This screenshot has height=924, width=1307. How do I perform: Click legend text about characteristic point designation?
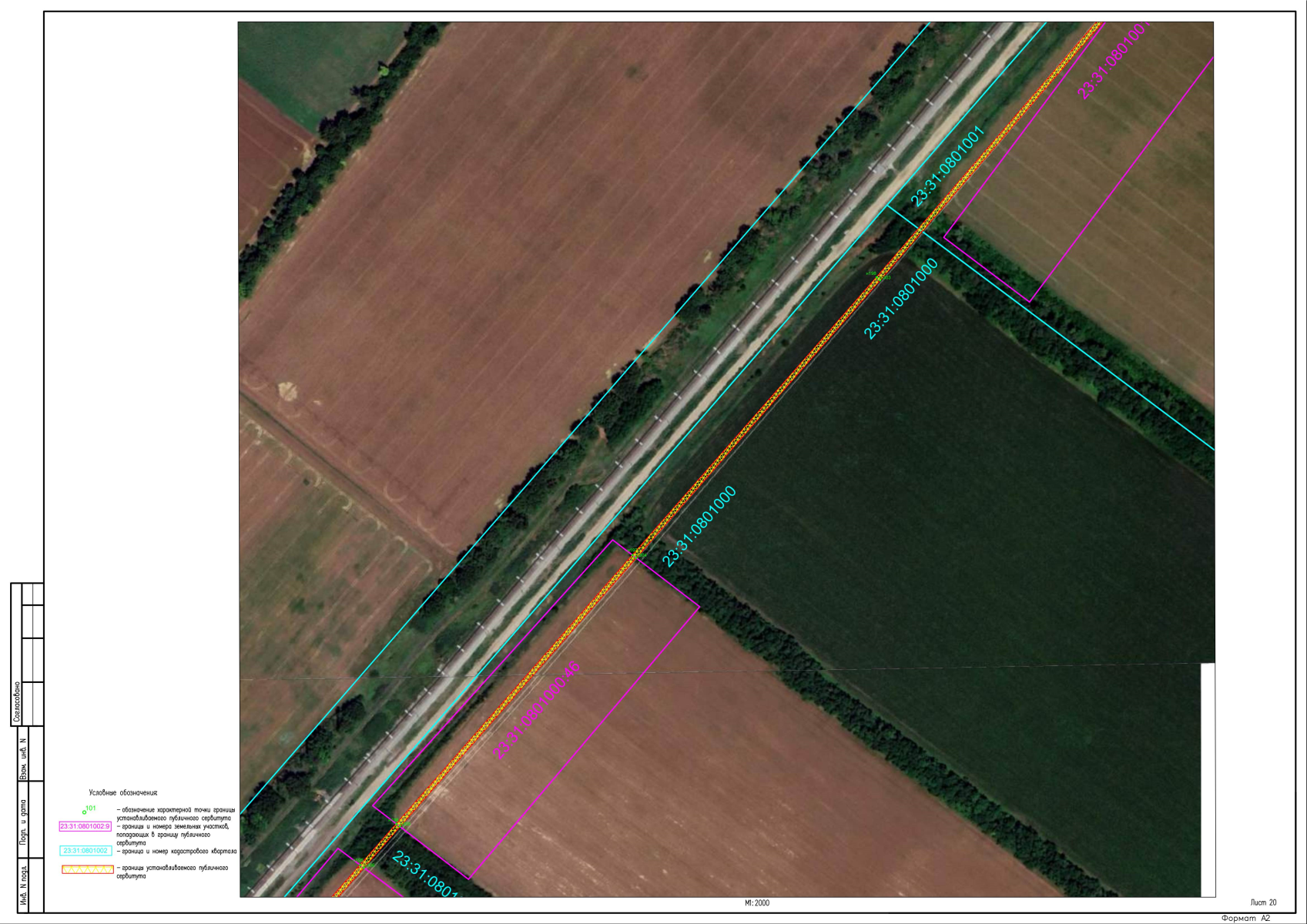click(x=176, y=814)
